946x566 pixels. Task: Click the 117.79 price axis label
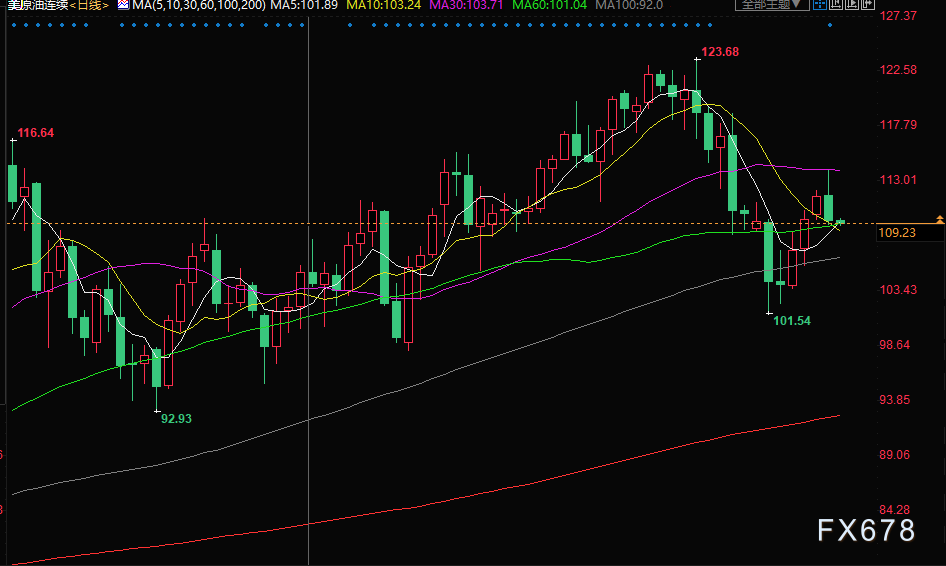(898, 125)
